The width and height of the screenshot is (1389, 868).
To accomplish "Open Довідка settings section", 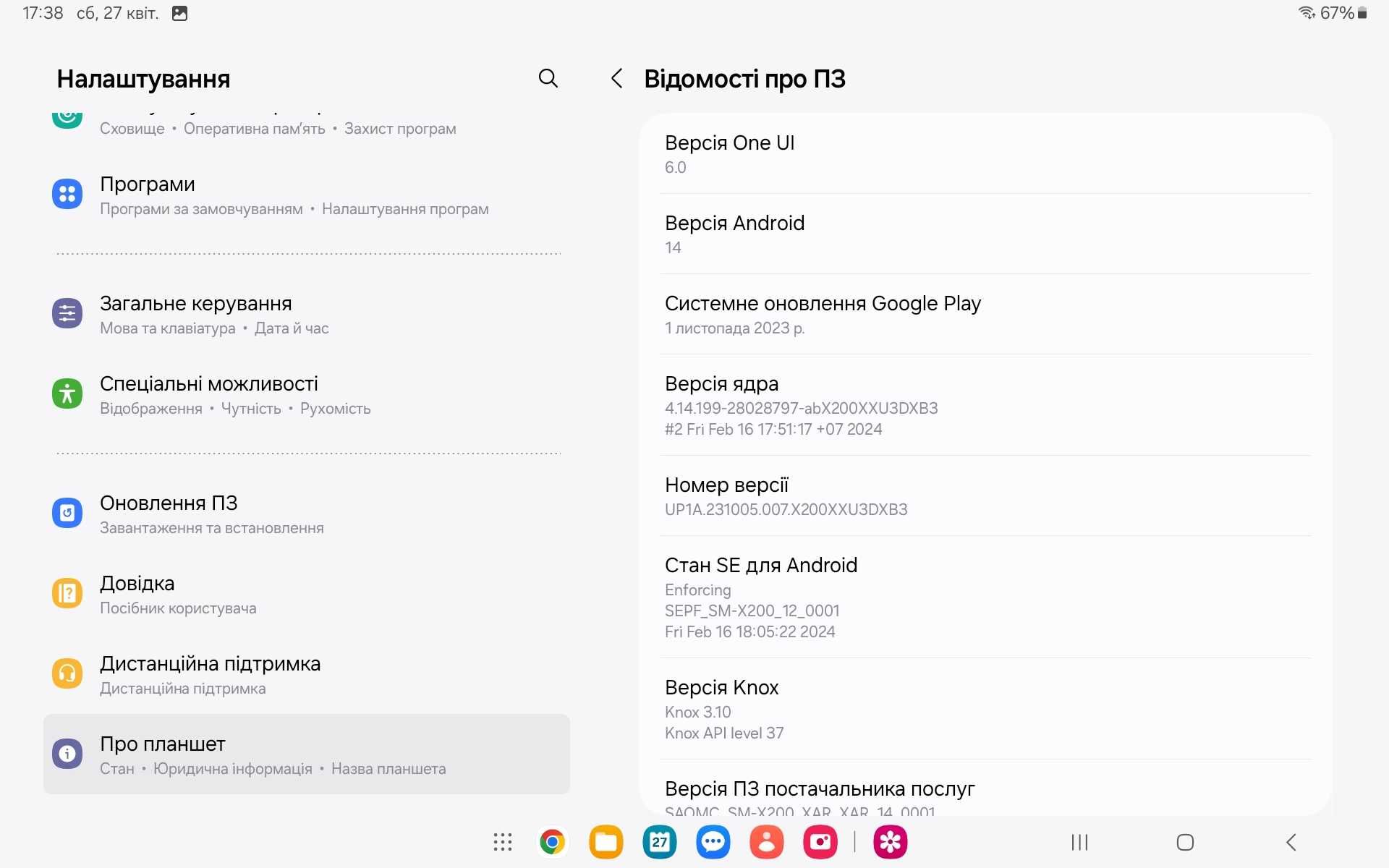I will pyautogui.click(x=307, y=595).
